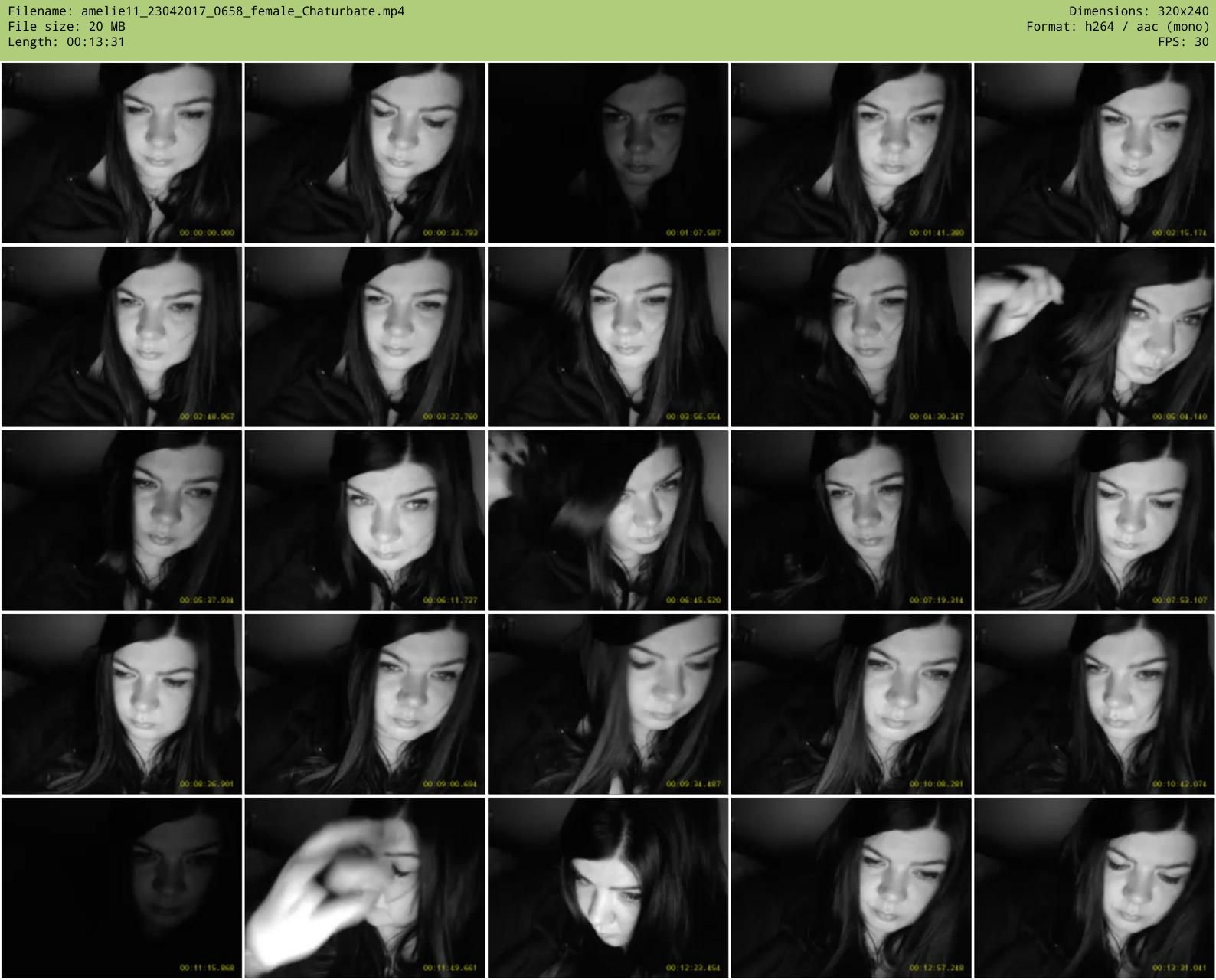The height and width of the screenshot is (980, 1216).
Task: Click the 'Format: h264 / aac (mono)' text
Action: (x=1117, y=27)
